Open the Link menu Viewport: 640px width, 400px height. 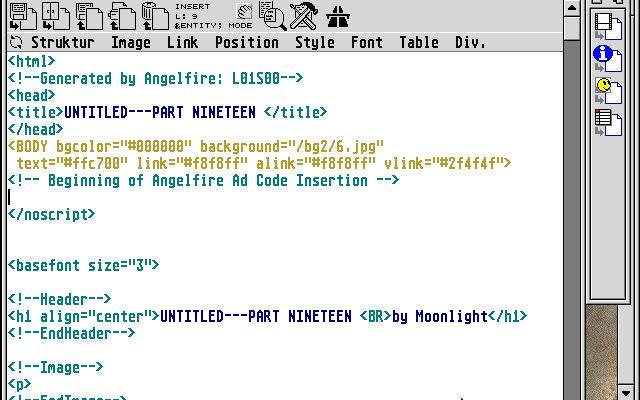(x=182, y=43)
